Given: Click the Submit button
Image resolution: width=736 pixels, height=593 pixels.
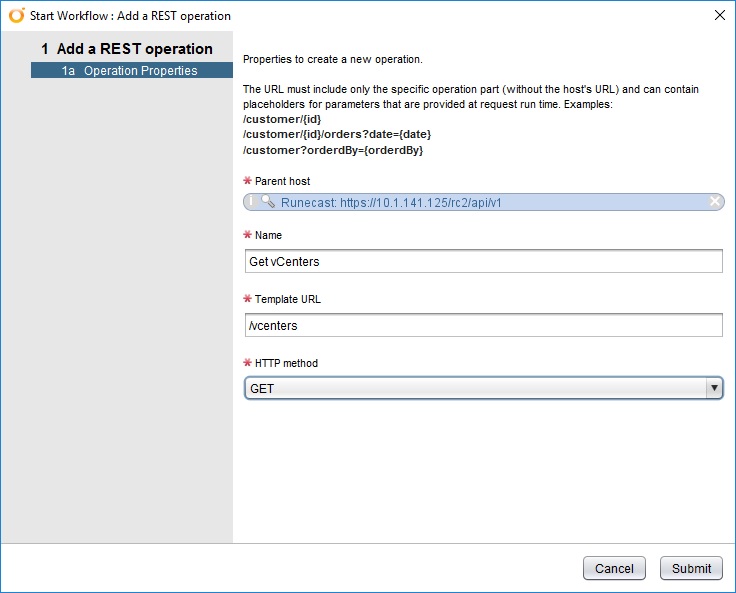Looking at the screenshot, I should 691,568.
